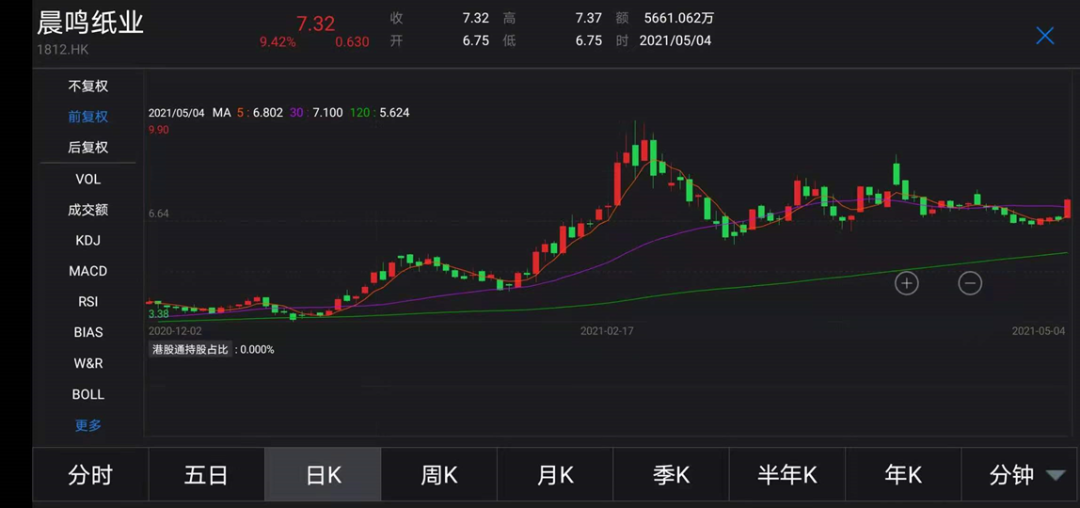The height and width of the screenshot is (508, 1080).
Task: Switch to 周K tab
Action: pos(439,475)
